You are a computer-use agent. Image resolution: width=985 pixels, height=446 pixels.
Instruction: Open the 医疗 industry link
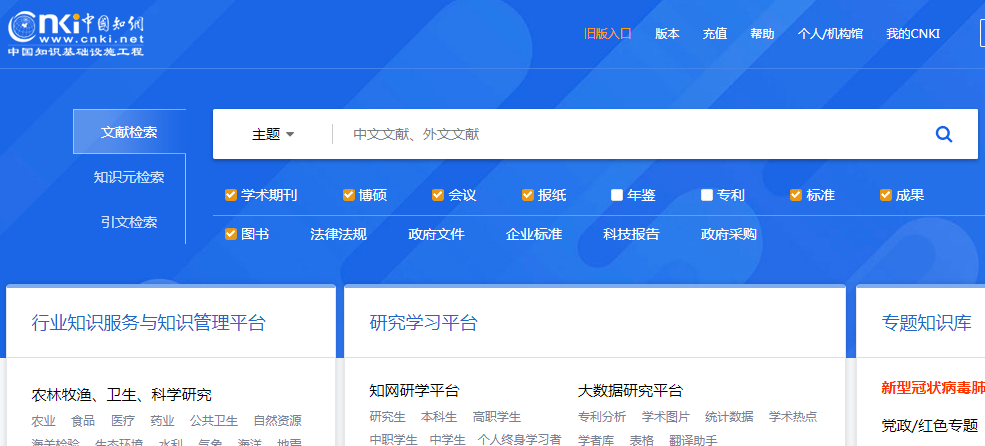[122, 421]
